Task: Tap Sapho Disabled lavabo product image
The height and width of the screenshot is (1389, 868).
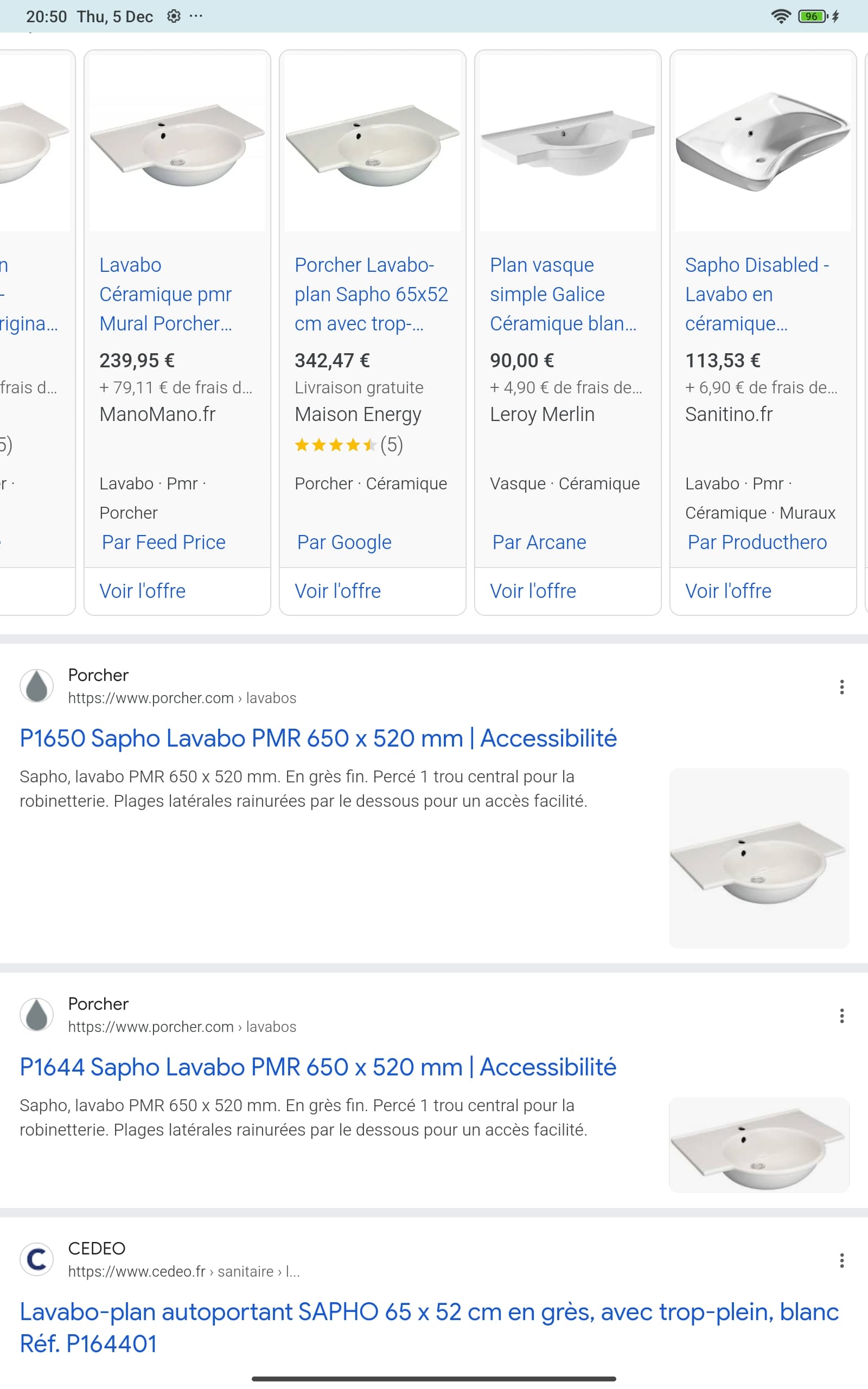Action: (763, 143)
